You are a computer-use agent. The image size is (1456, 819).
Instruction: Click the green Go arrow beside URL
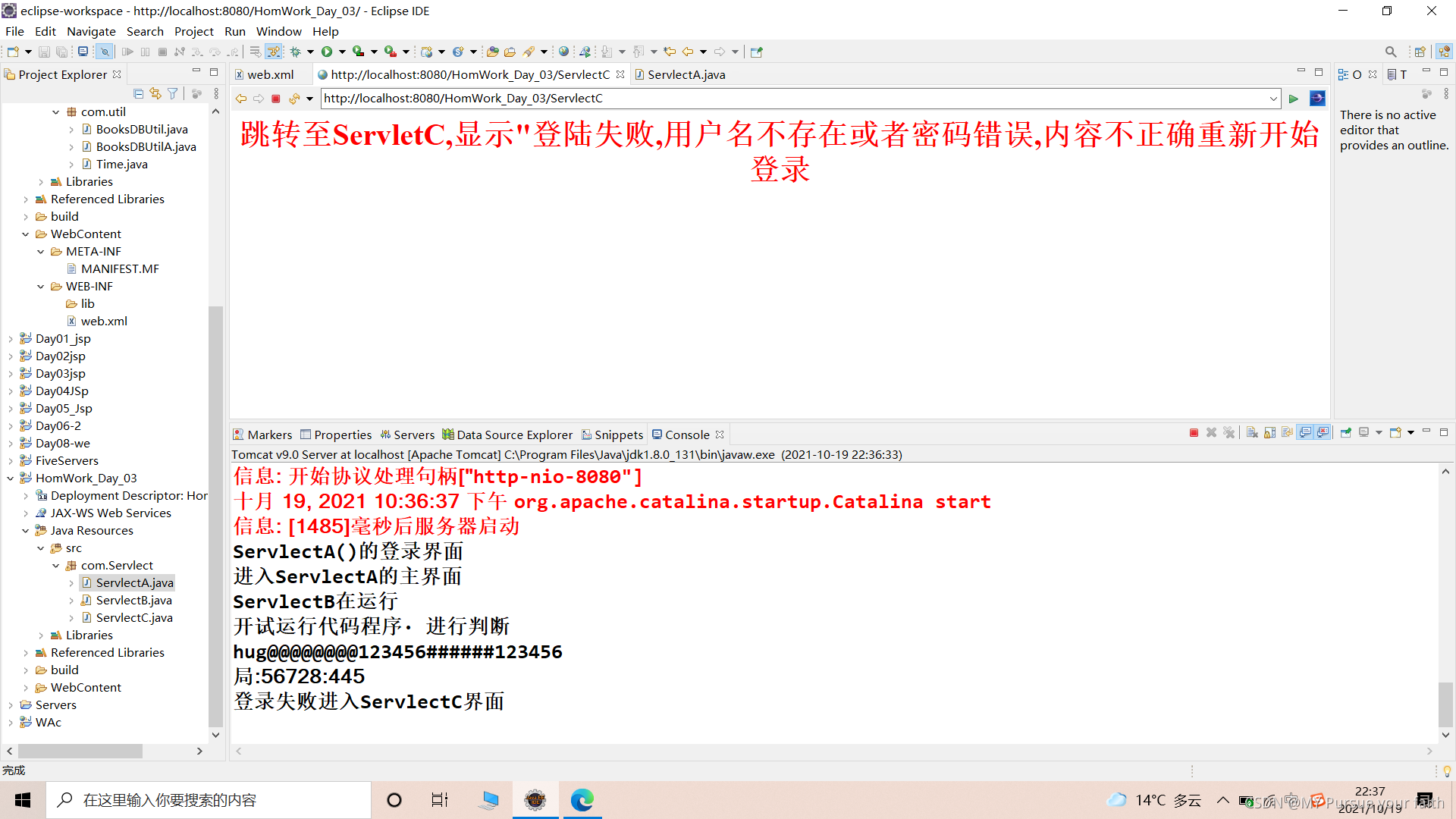coord(1294,99)
